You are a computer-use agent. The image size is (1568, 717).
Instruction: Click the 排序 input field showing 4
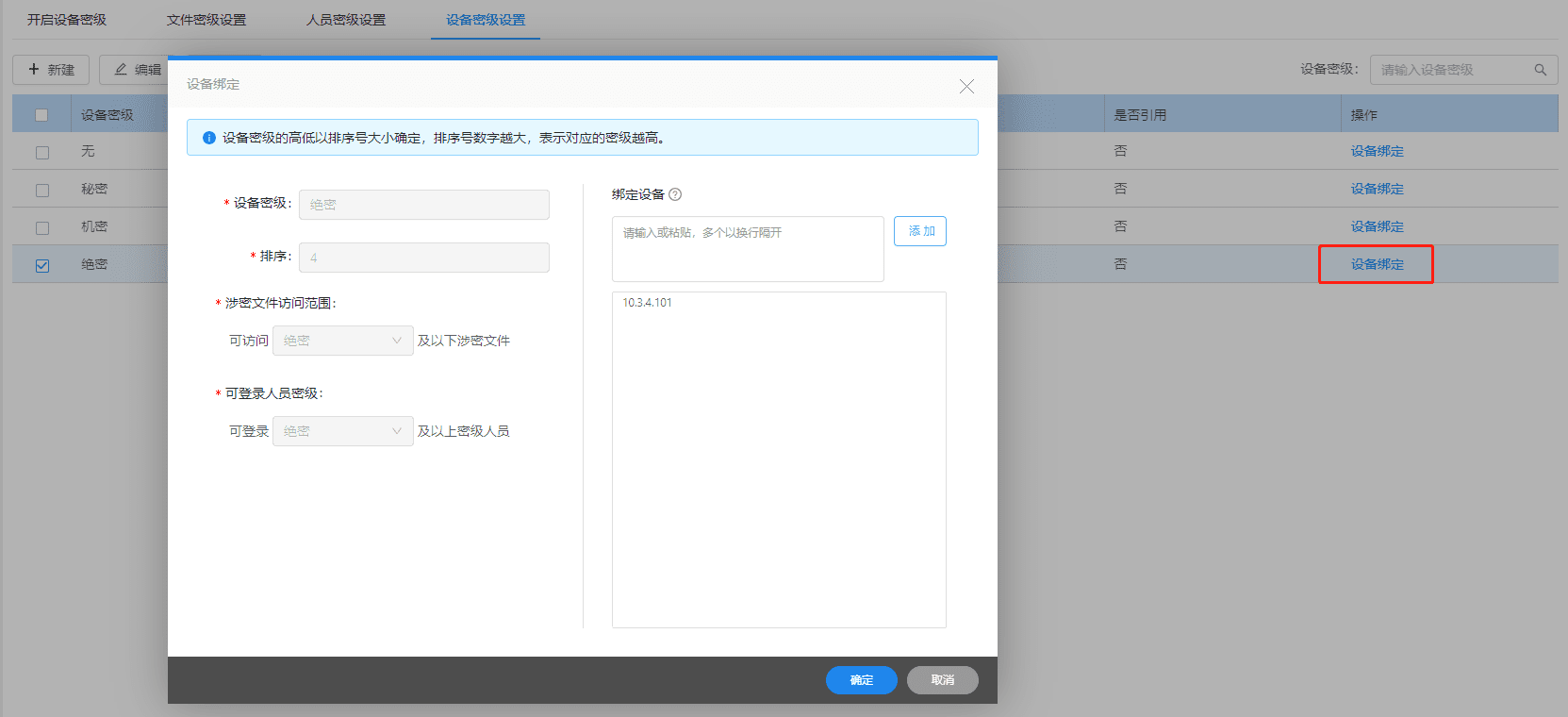[x=424, y=258]
